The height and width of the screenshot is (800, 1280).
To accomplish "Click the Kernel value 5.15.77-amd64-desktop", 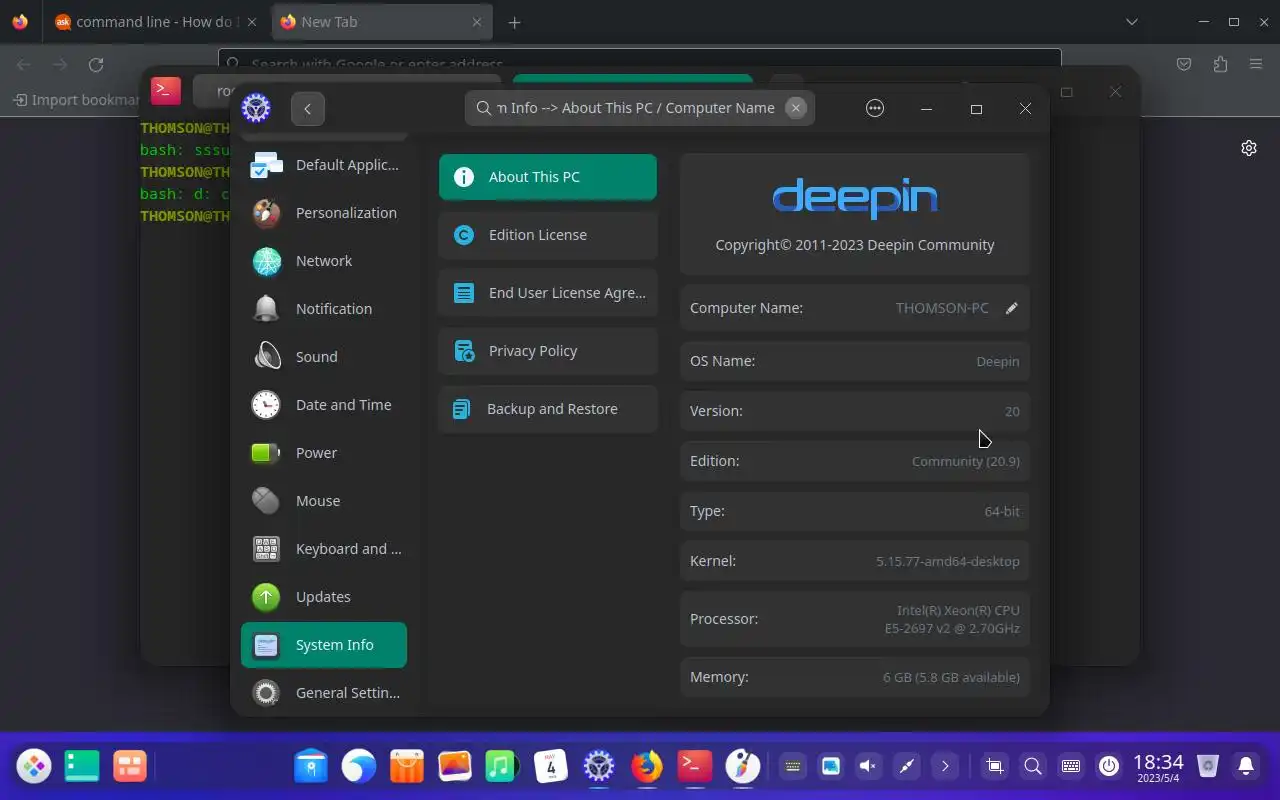I will point(948,561).
